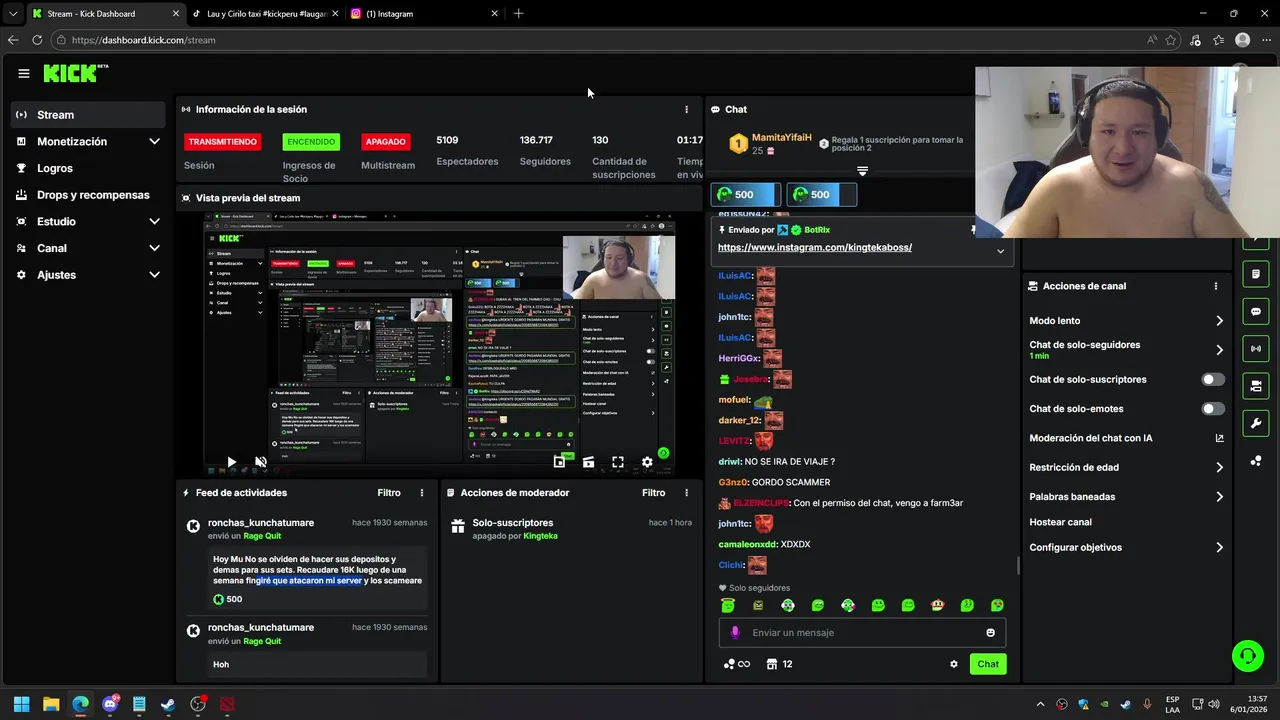Open the Windows Start menu
Viewport: 1280px width, 720px height.
(21, 704)
